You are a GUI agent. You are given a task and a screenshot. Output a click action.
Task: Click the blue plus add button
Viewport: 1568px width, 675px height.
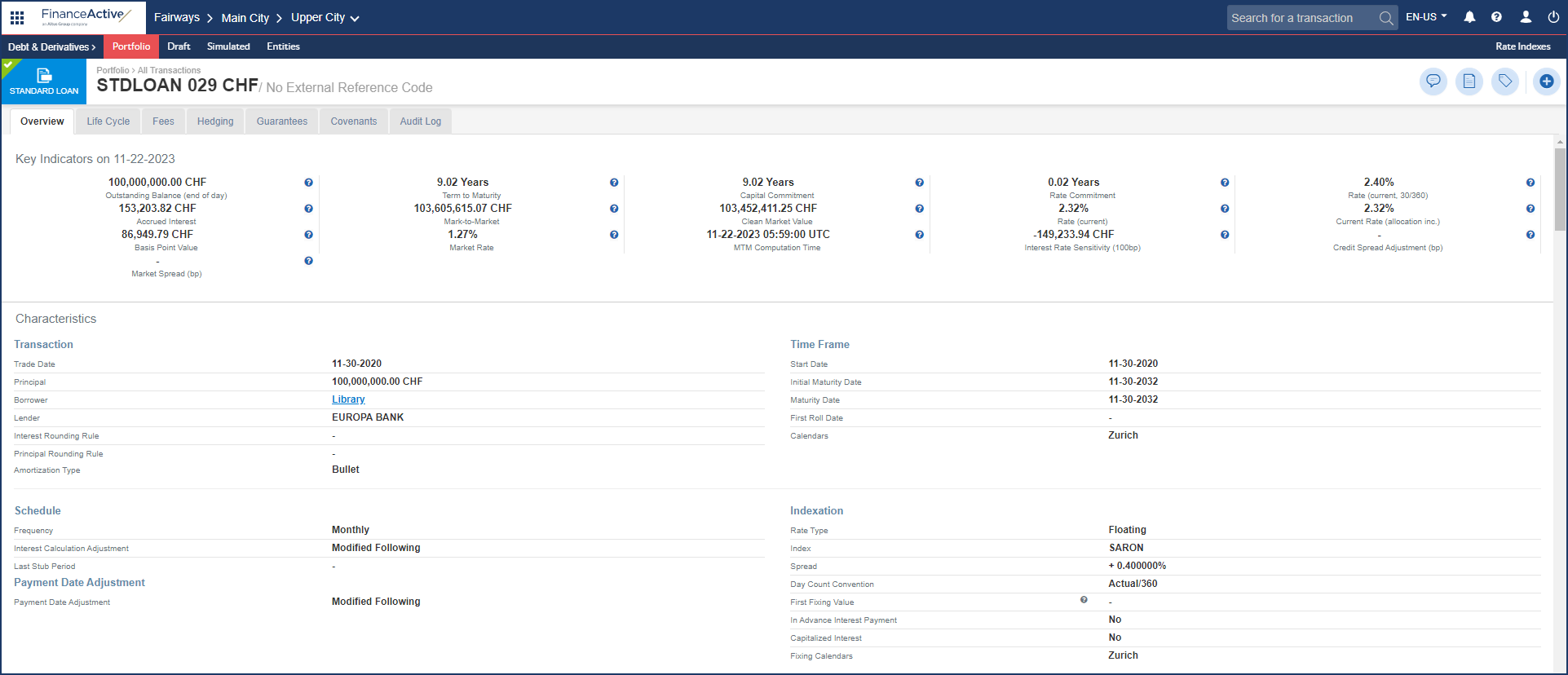tap(1546, 82)
